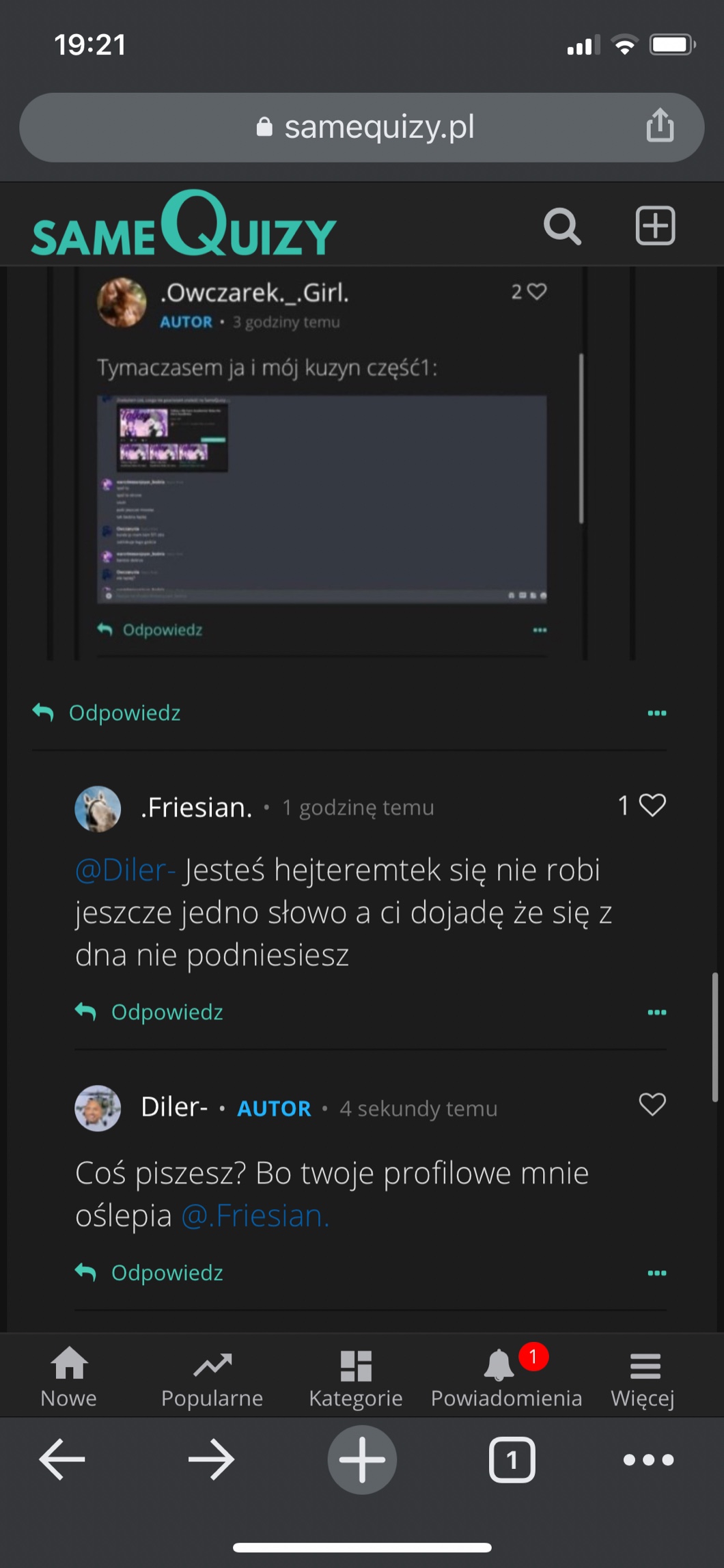This screenshot has height=1568, width=724.
Task: Open the Nowe home tab
Action: tap(69, 1378)
